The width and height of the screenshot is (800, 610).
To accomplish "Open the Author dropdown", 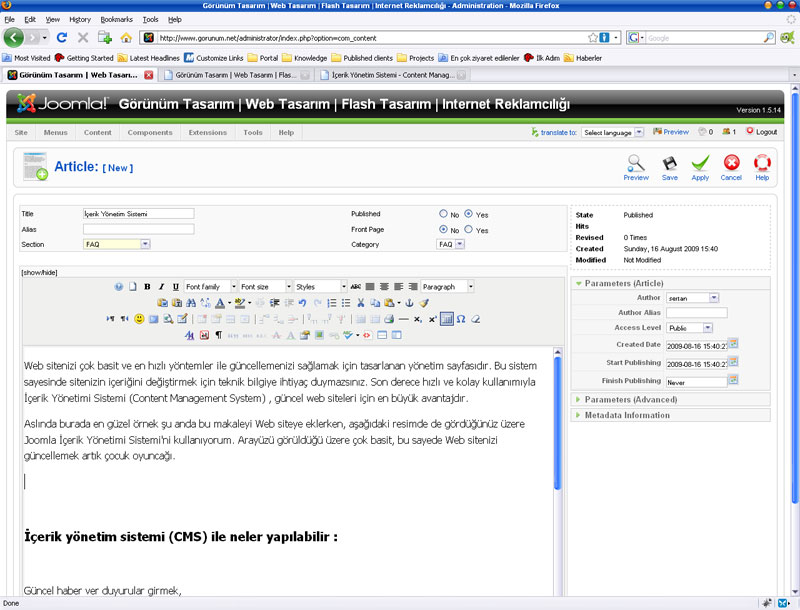I will pos(692,298).
